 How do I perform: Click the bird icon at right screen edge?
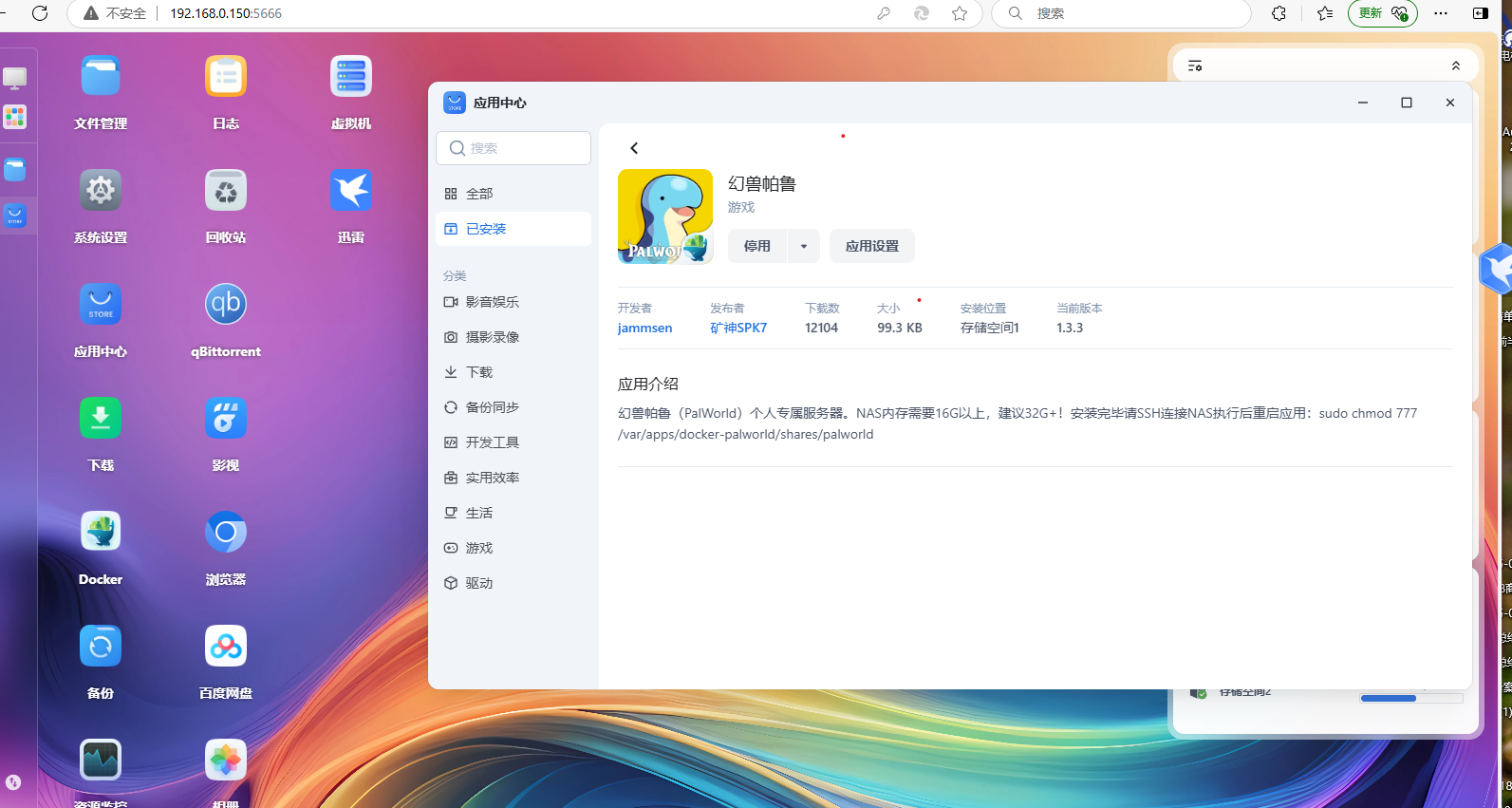[1497, 269]
